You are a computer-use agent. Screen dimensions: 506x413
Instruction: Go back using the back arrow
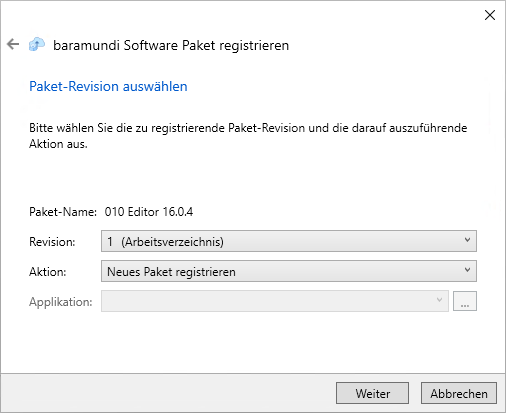[13, 44]
